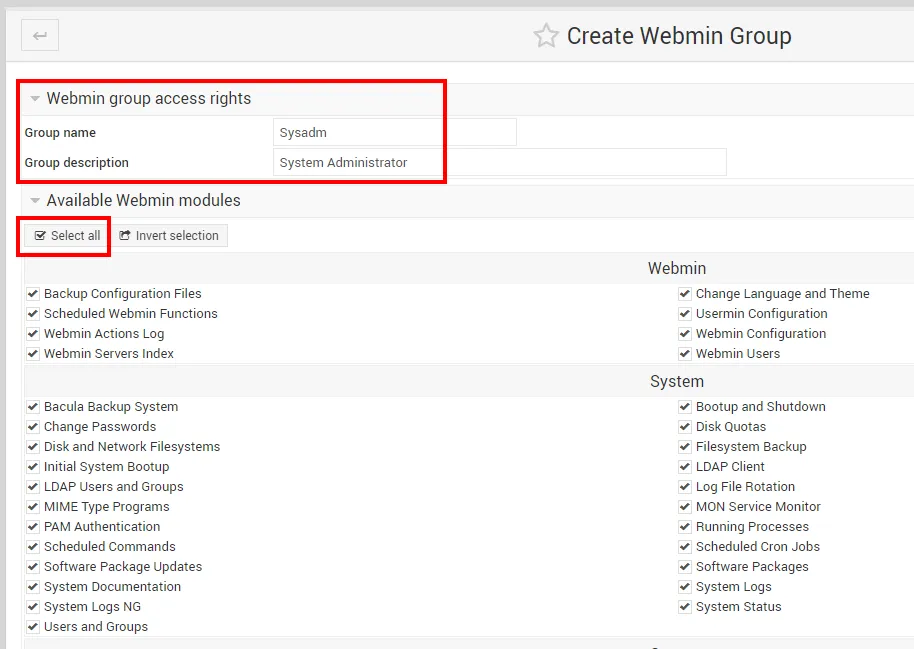This screenshot has height=649, width=914.
Task: Click the favorite star icon beside title
Action: 546,37
